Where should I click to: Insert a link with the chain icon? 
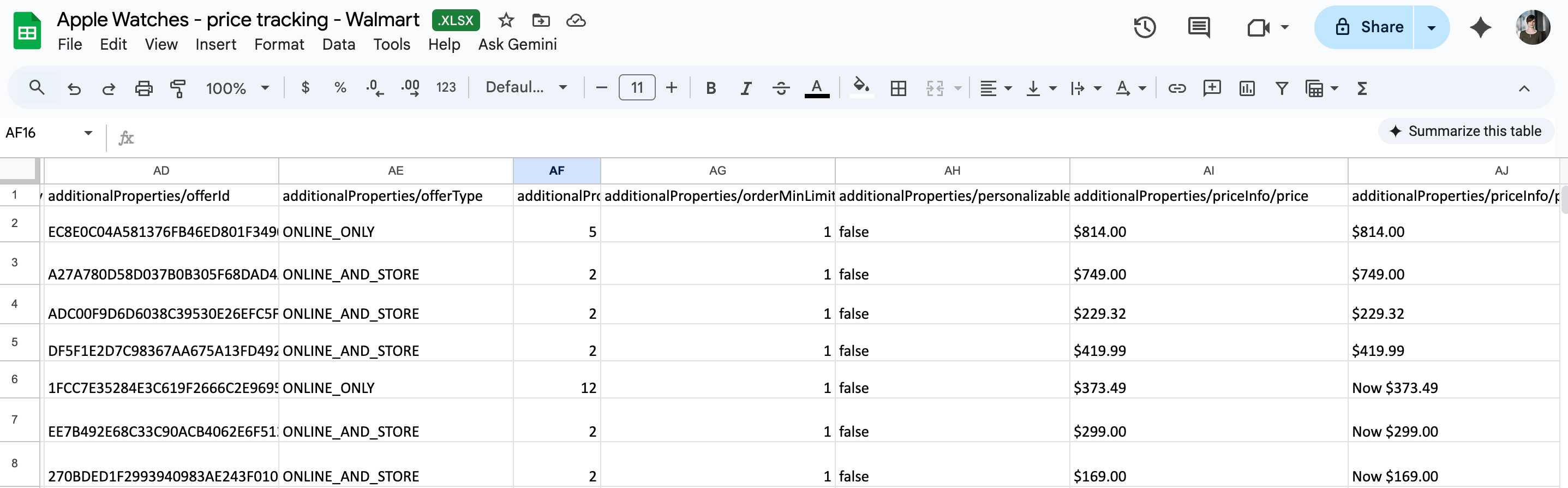[1177, 88]
